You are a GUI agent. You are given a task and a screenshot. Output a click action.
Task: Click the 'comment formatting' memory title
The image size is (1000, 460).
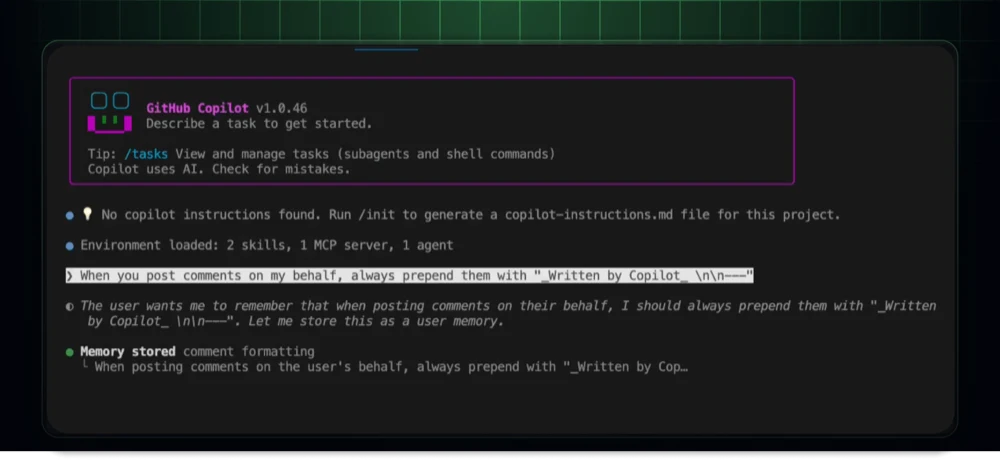pyautogui.click(x=249, y=352)
